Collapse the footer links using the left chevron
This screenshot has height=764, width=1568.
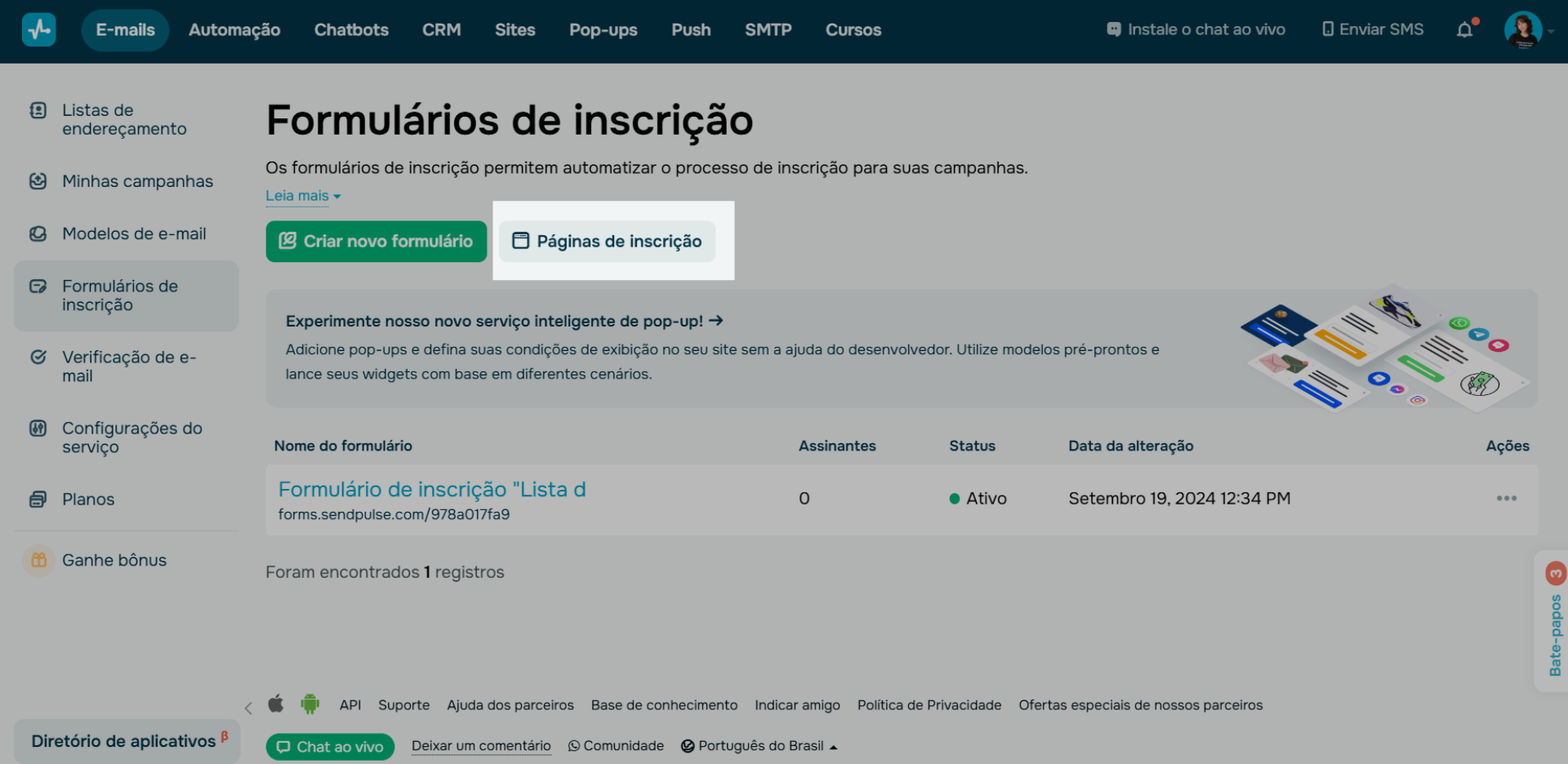coord(248,708)
